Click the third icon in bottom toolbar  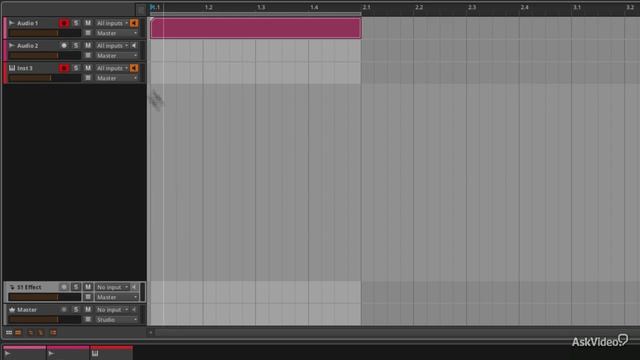pyautogui.click(x=30, y=333)
